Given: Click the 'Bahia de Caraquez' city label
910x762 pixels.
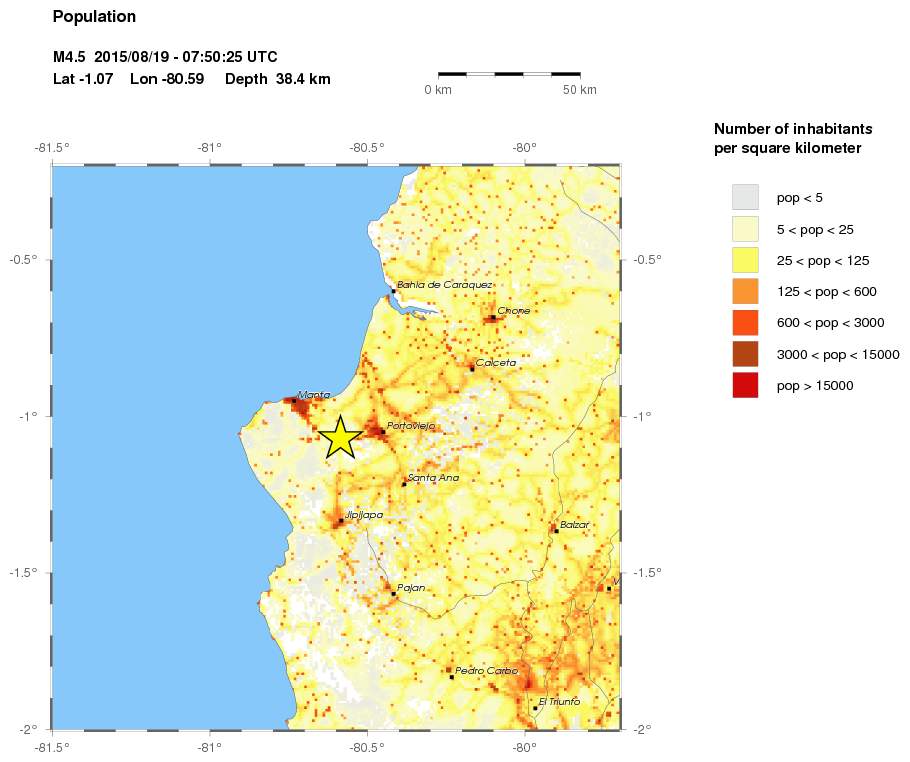Looking at the screenshot, I should (445, 285).
